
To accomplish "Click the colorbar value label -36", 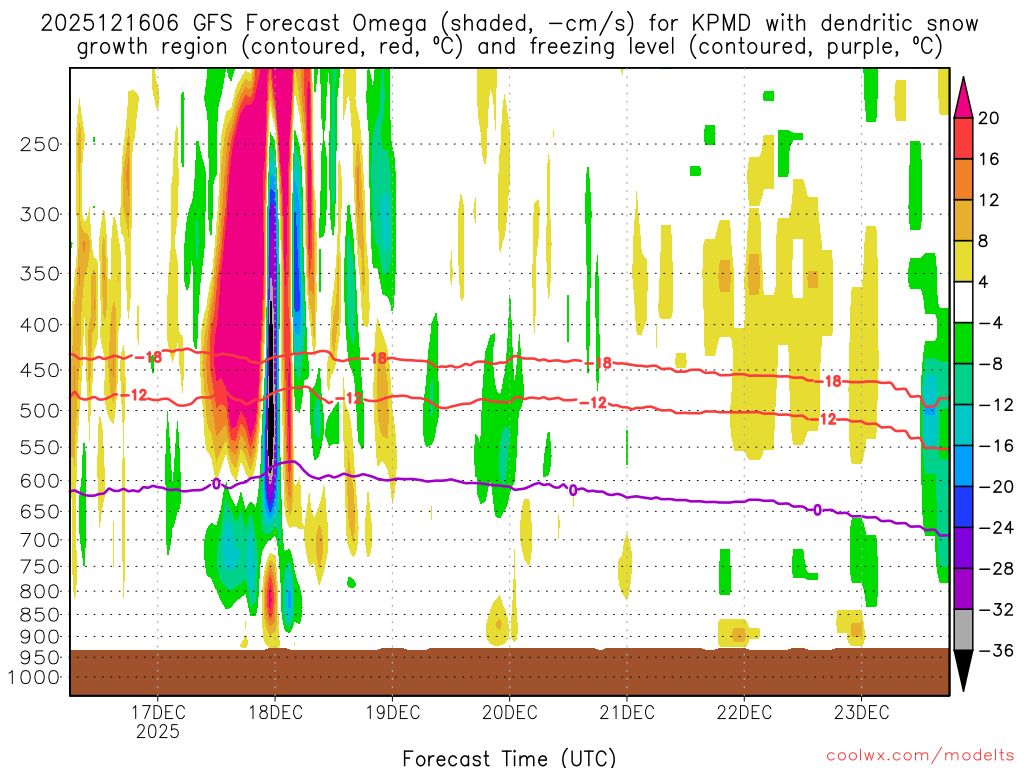I will click(x=996, y=650).
